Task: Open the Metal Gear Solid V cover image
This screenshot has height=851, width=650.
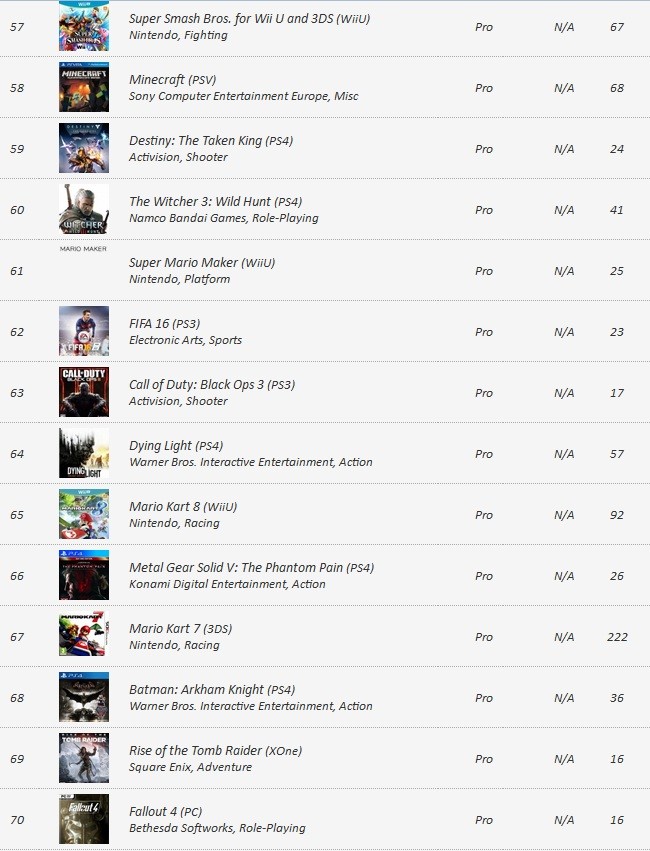Action: [x=84, y=575]
